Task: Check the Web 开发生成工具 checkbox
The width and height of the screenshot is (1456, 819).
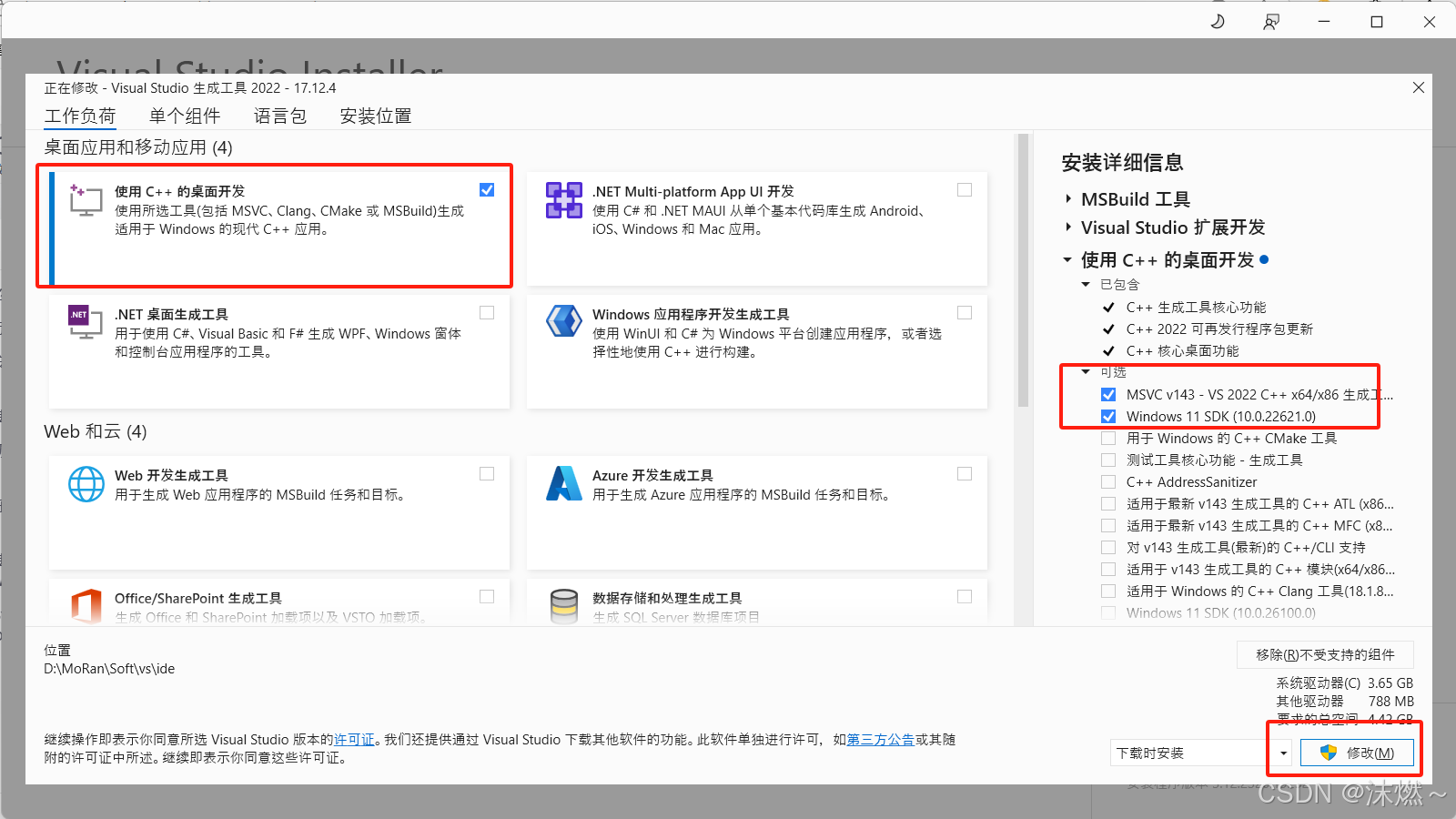Action: tap(487, 473)
